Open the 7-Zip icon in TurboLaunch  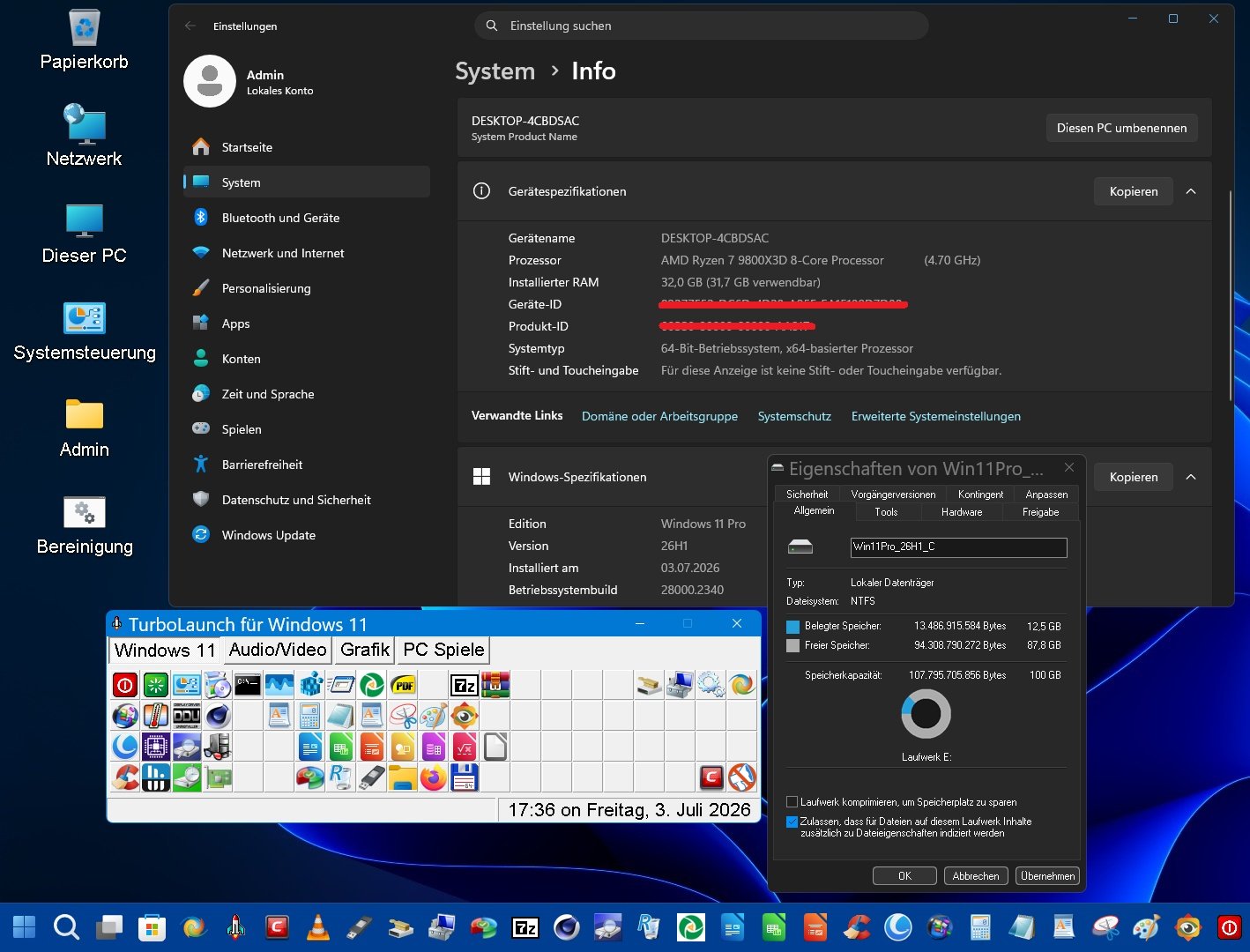465,685
